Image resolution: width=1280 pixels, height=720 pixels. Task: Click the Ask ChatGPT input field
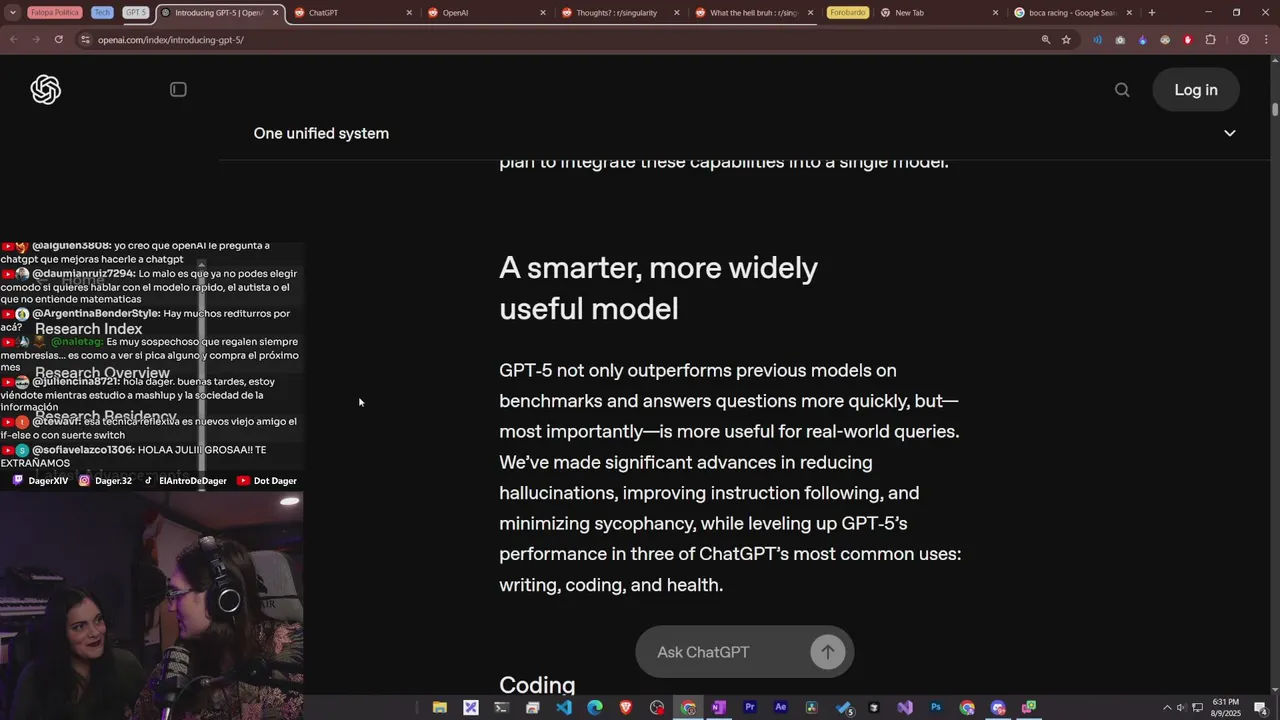[725, 652]
